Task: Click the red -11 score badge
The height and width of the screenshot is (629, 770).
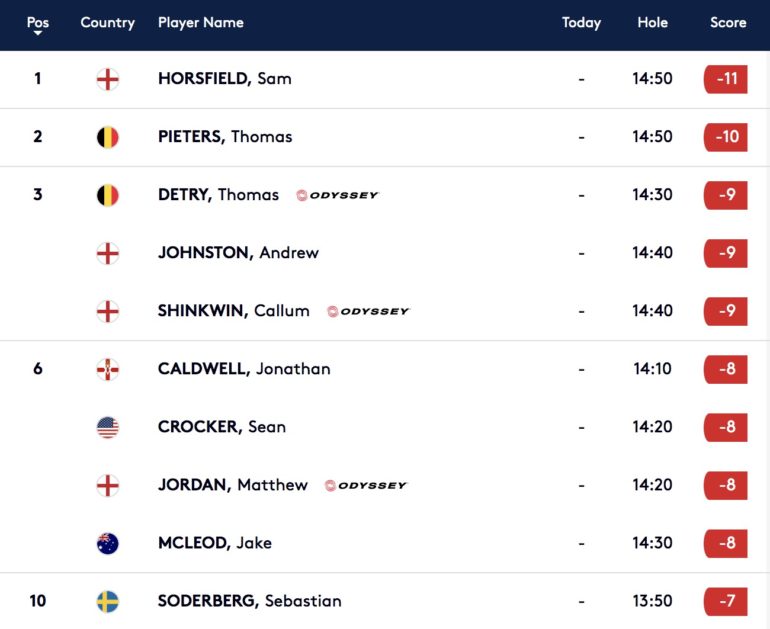Action: (x=726, y=79)
